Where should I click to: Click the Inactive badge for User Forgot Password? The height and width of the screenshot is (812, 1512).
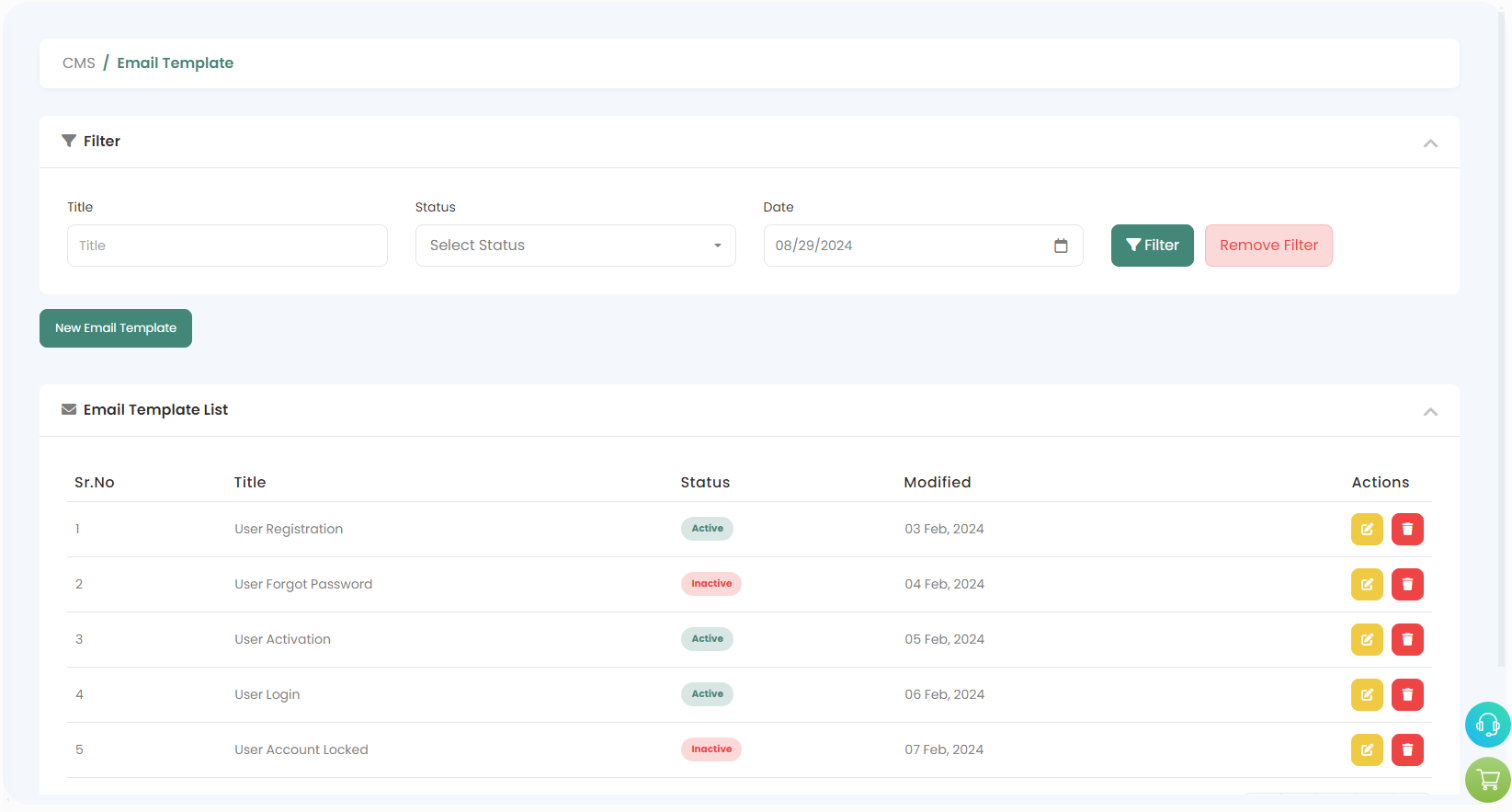[711, 584]
